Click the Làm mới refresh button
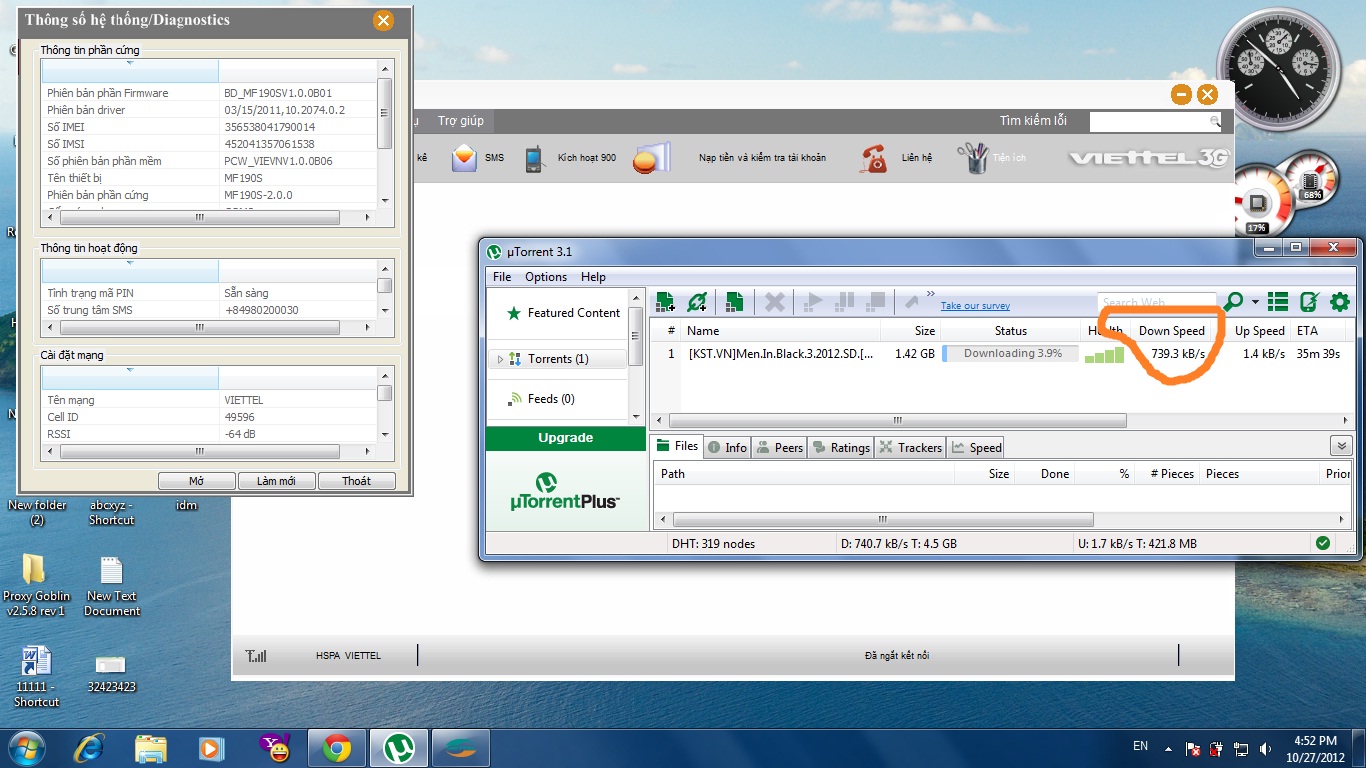 coord(276,481)
